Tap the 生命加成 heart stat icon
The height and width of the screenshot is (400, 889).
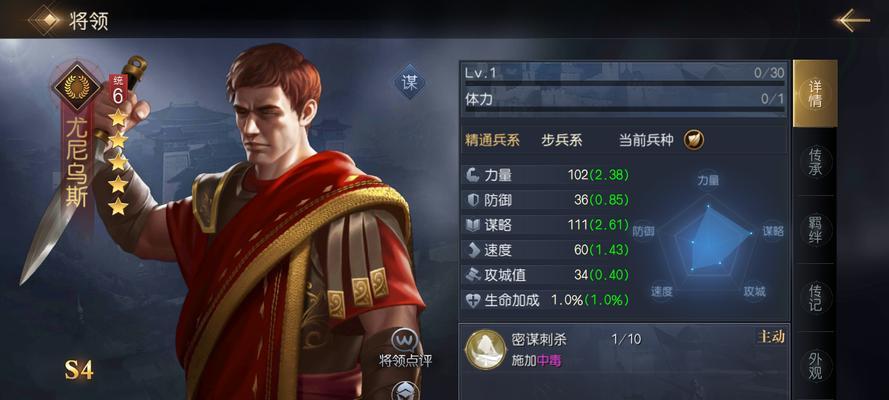[473, 300]
